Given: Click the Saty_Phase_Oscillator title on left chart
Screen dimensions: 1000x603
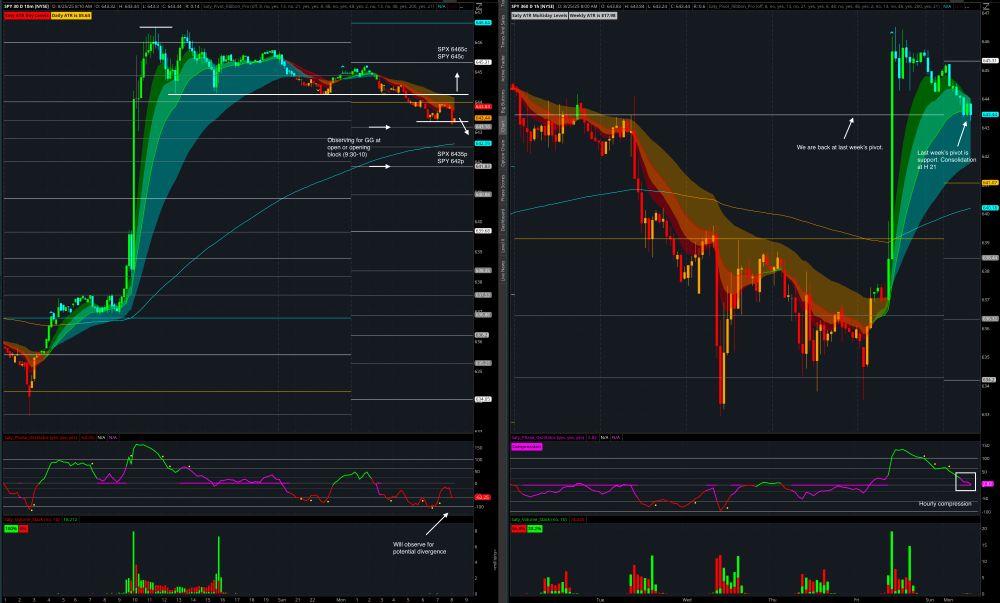Looking at the screenshot, I should click(41, 437).
